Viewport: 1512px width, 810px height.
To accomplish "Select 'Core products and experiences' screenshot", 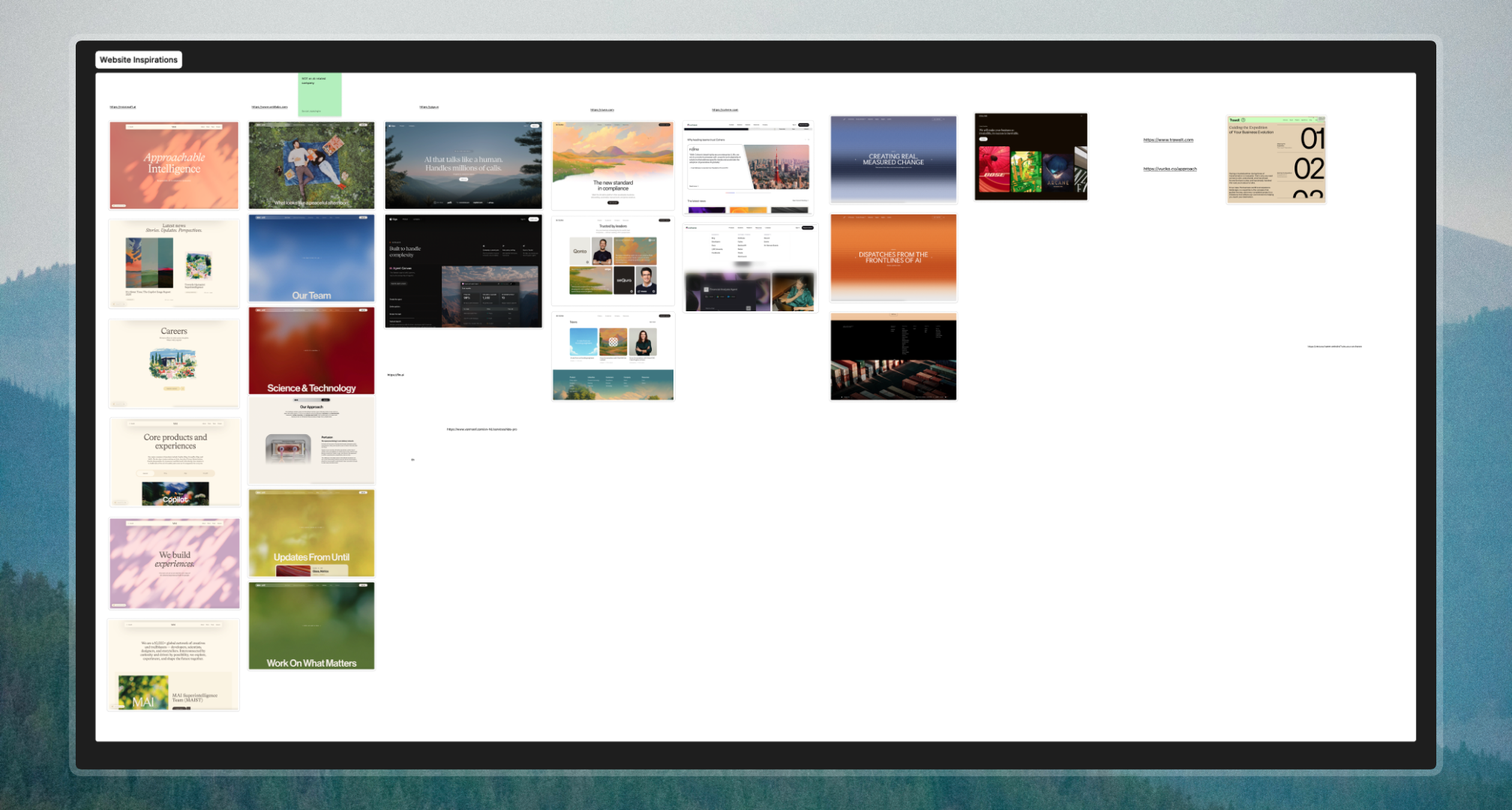I will click(x=175, y=462).
